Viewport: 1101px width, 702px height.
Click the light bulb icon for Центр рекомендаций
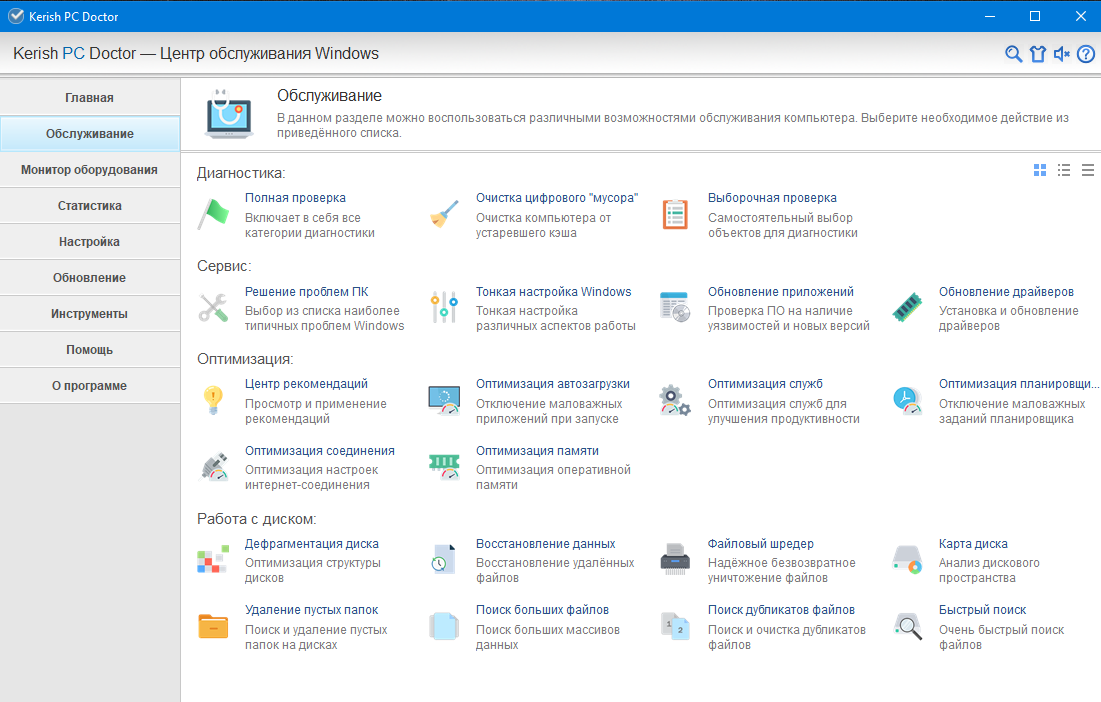[213, 400]
